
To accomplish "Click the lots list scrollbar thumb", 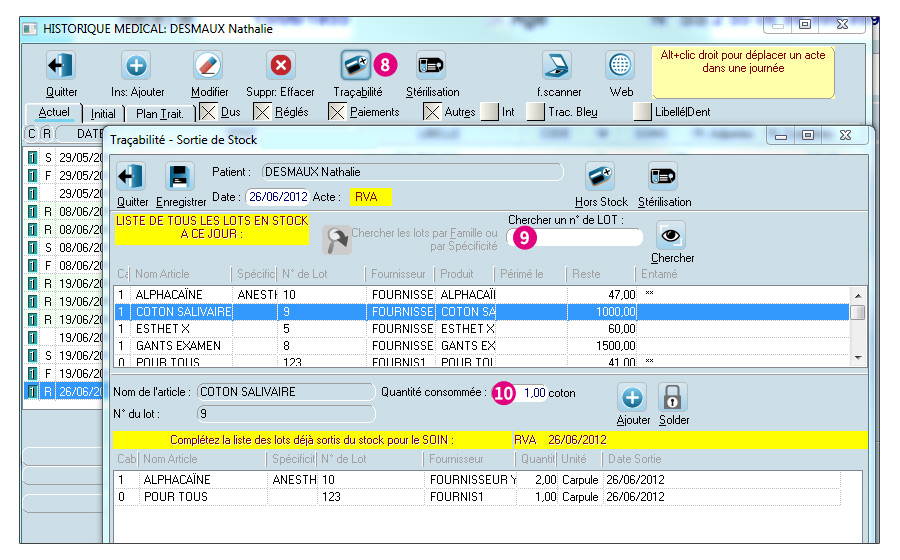I will click(858, 313).
